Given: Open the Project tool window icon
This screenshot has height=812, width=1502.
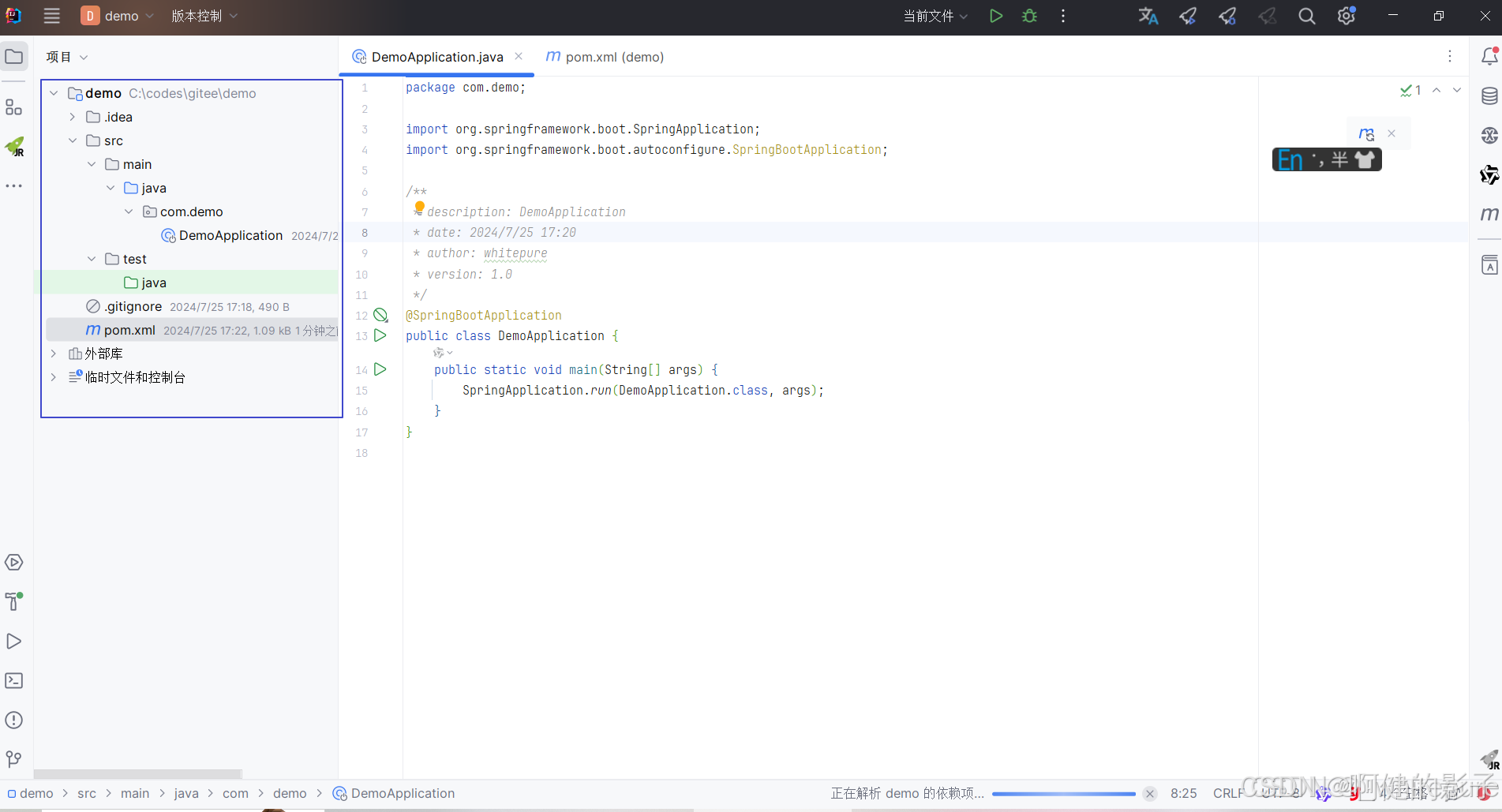Looking at the screenshot, I should point(14,57).
